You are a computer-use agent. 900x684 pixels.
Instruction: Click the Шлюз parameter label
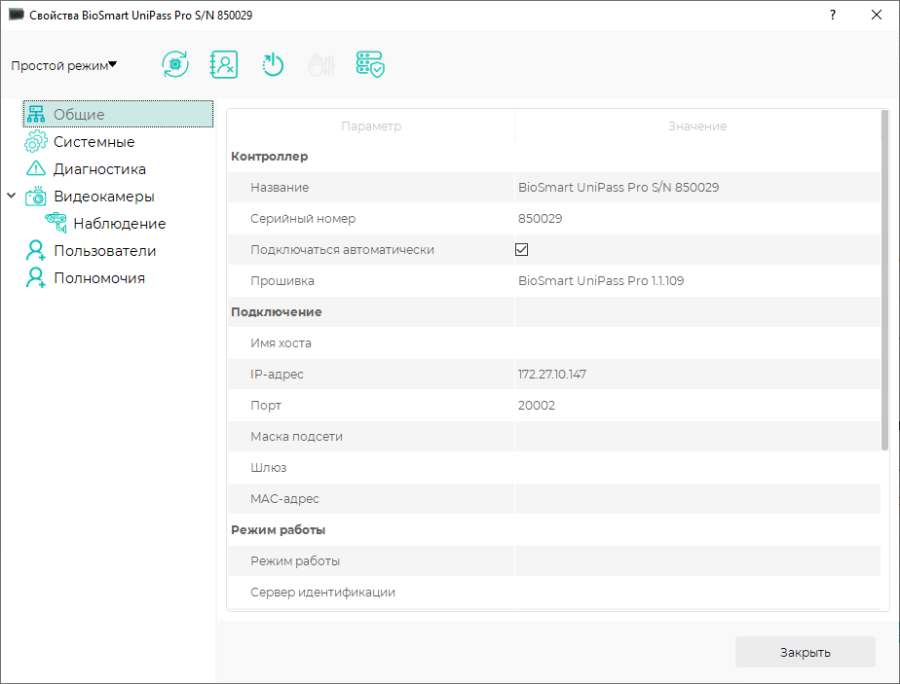[268, 468]
